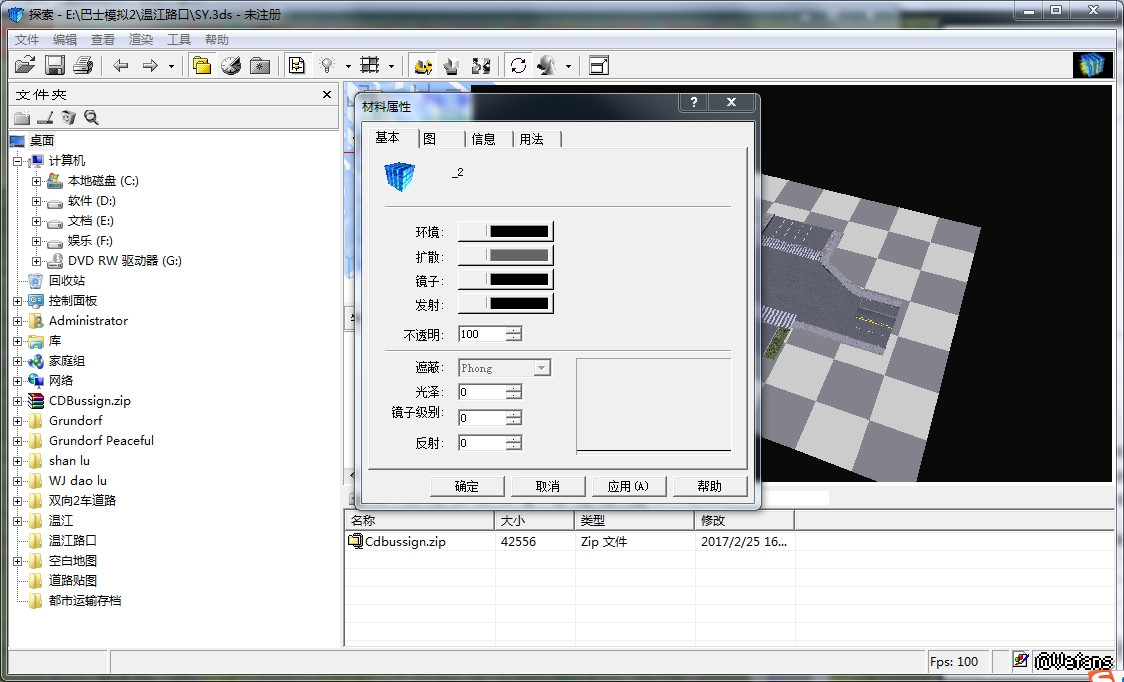This screenshot has width=1124, height=682.
Task: Toggle the folders panel toolbar button
Action: click(202, 66)
